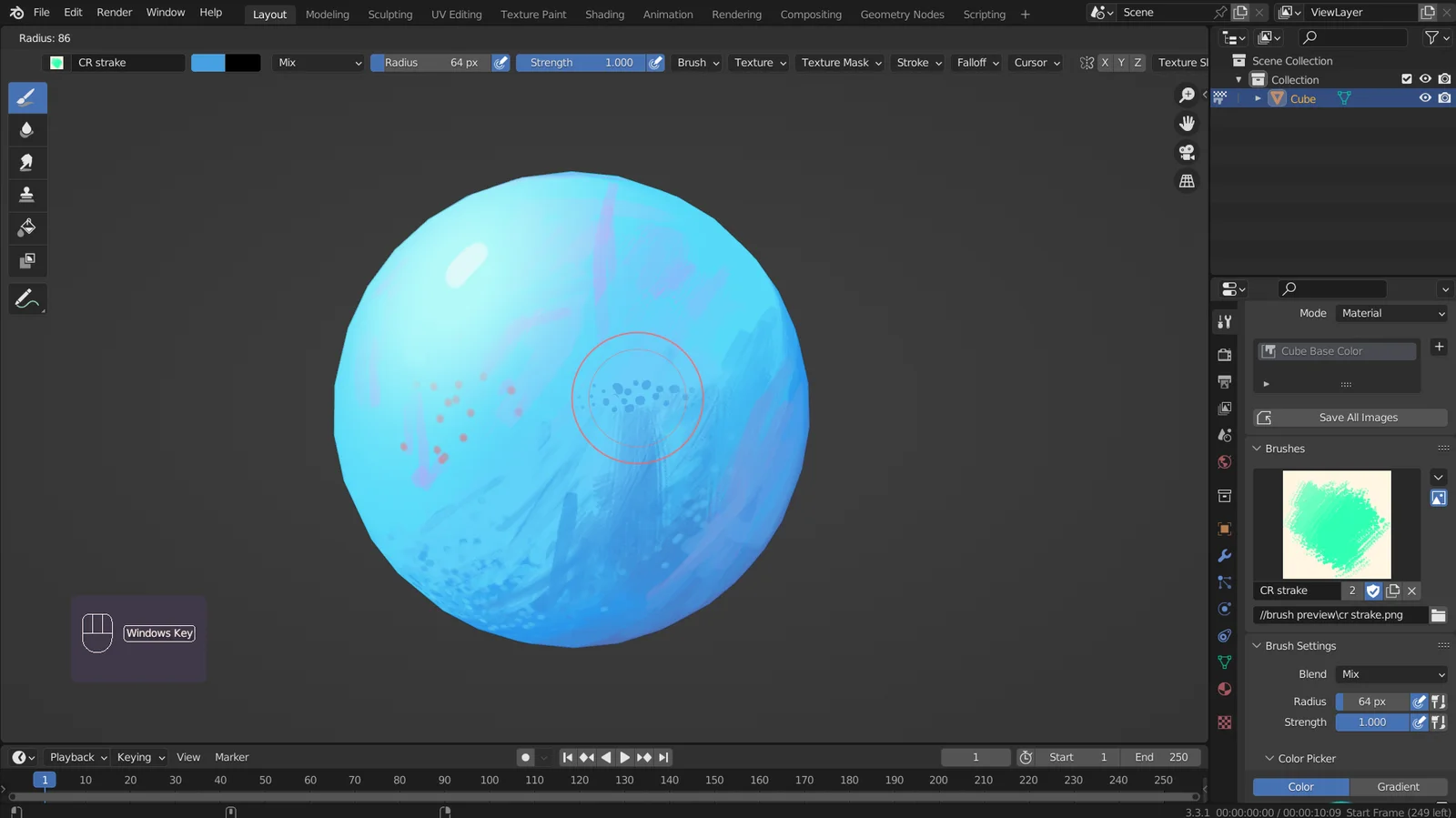Image resolution: width=1456 pixels, height=818 pixels.
Task: Uncheck the Collection exclude checkbox
Action: tap(1407, 79)
